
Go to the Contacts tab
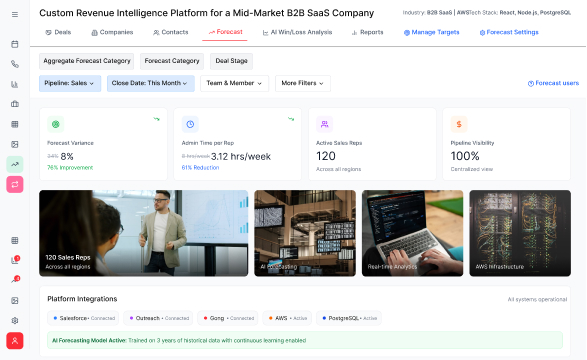[171, 33]
